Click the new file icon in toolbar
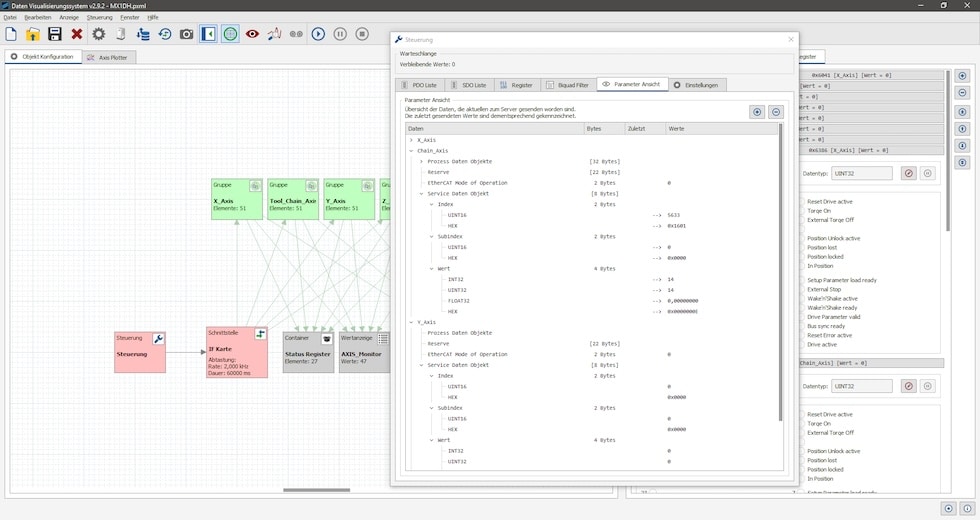 point(11,34)
